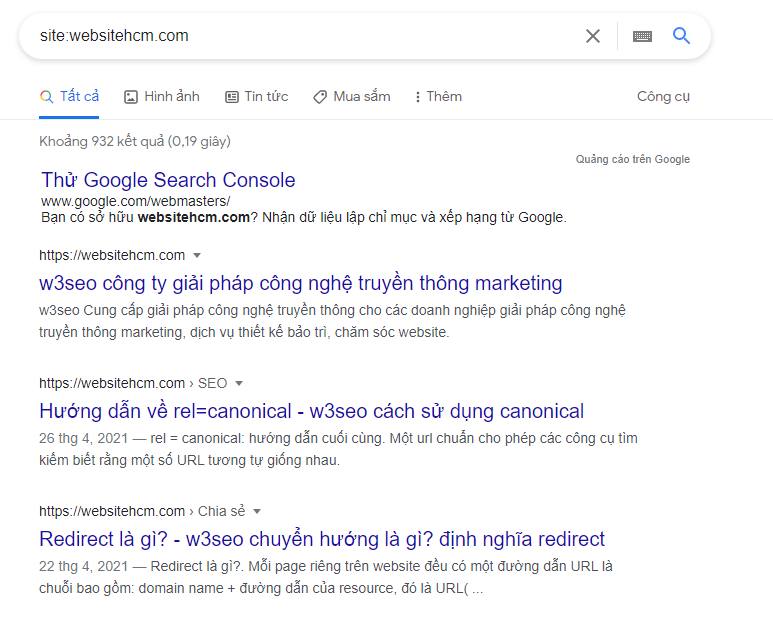Click the date text 26 thg 4, 2021
Screen dimensions: 773x619
click(83, 438)
